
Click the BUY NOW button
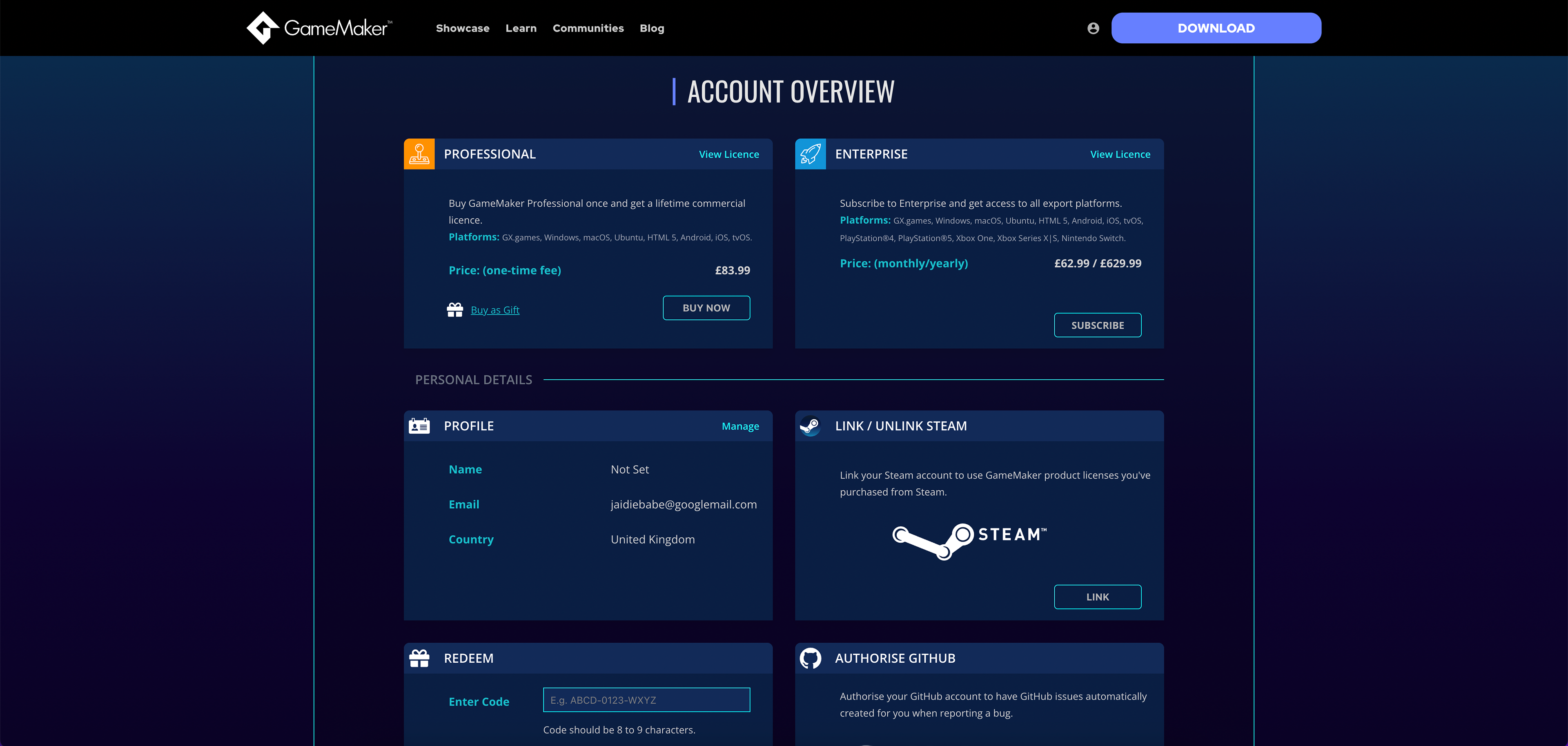click(706, 308)
